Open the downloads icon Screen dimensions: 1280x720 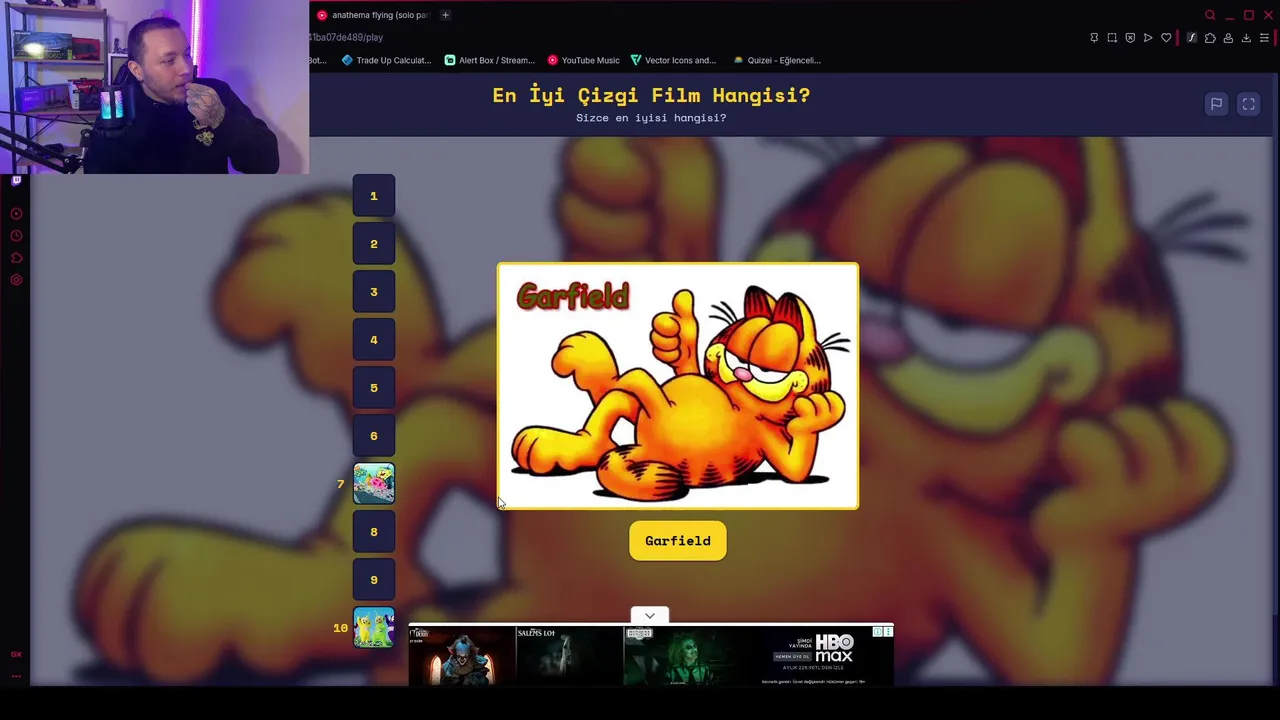[1246, 38]
